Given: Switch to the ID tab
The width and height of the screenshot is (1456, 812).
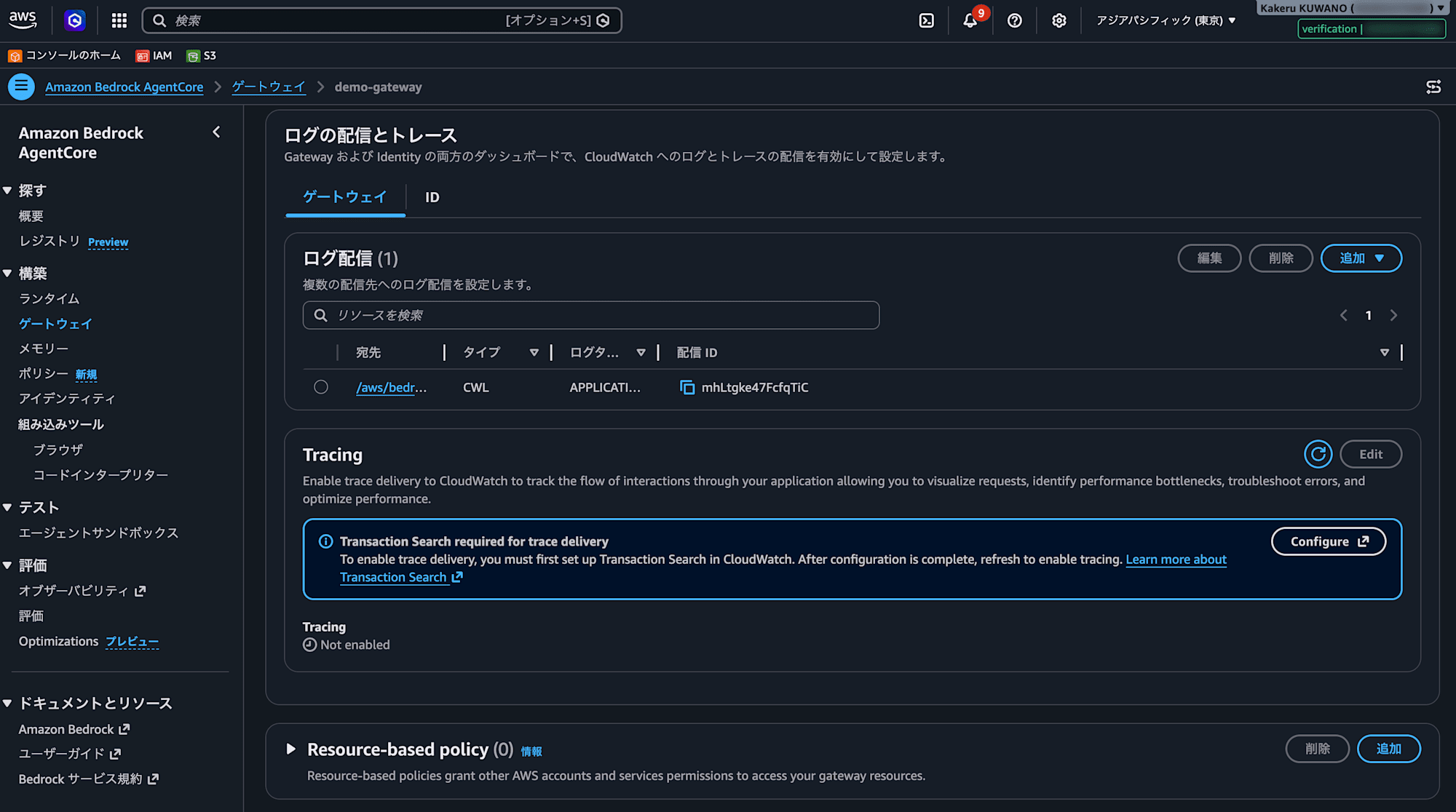Looking at the screenshot, I should [432, 197].
